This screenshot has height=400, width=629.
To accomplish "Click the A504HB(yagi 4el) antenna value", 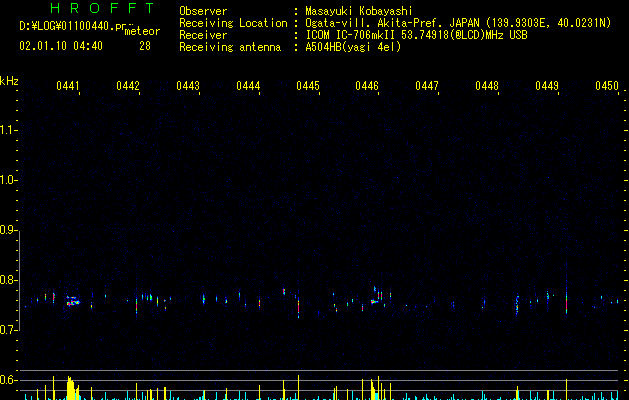I will [353, 47].
